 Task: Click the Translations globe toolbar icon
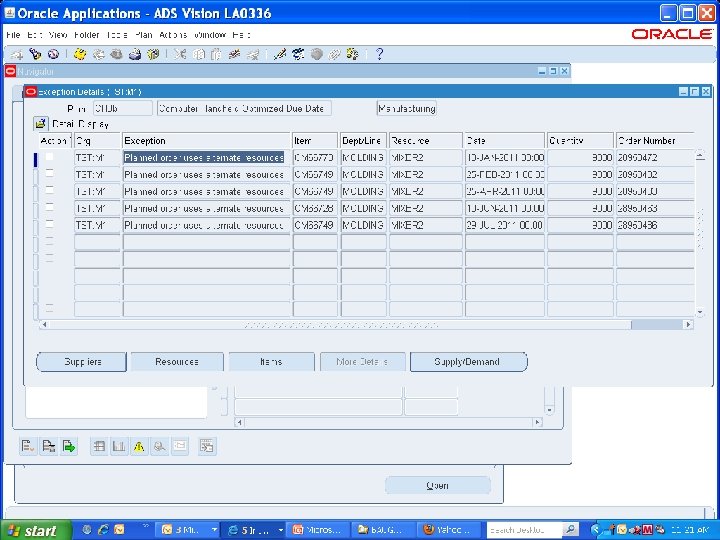[316, 55]
